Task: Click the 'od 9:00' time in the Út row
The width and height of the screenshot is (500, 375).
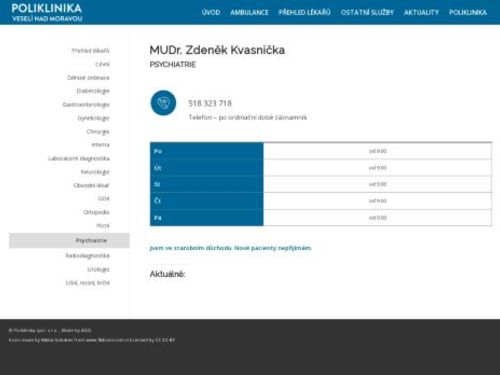Action: (377, 168)
